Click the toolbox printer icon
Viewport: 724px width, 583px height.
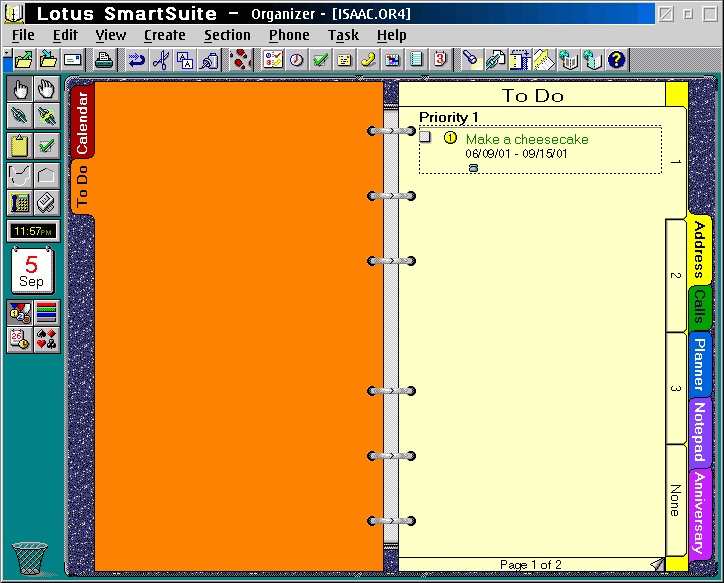[x=47, y=203]
